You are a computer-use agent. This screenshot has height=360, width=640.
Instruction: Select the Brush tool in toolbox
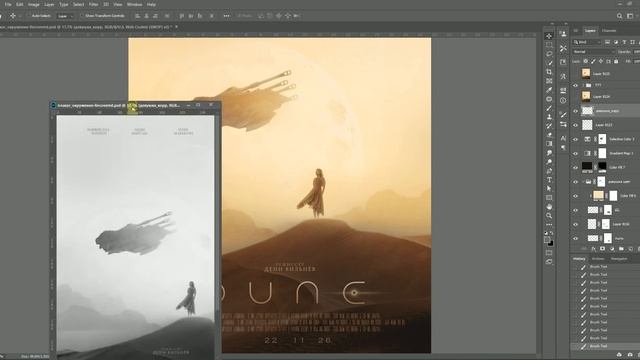coord(549,108)
